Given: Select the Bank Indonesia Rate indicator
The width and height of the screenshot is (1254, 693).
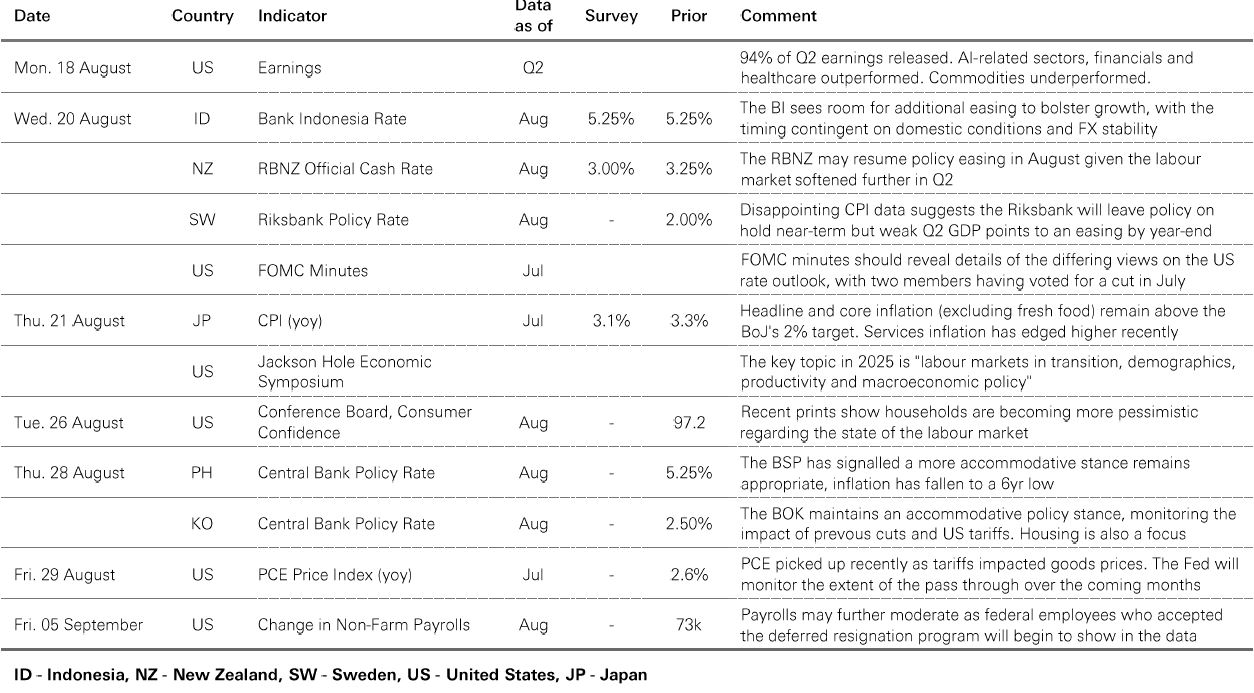Looking at the screenshot, I should coord(332,119).
